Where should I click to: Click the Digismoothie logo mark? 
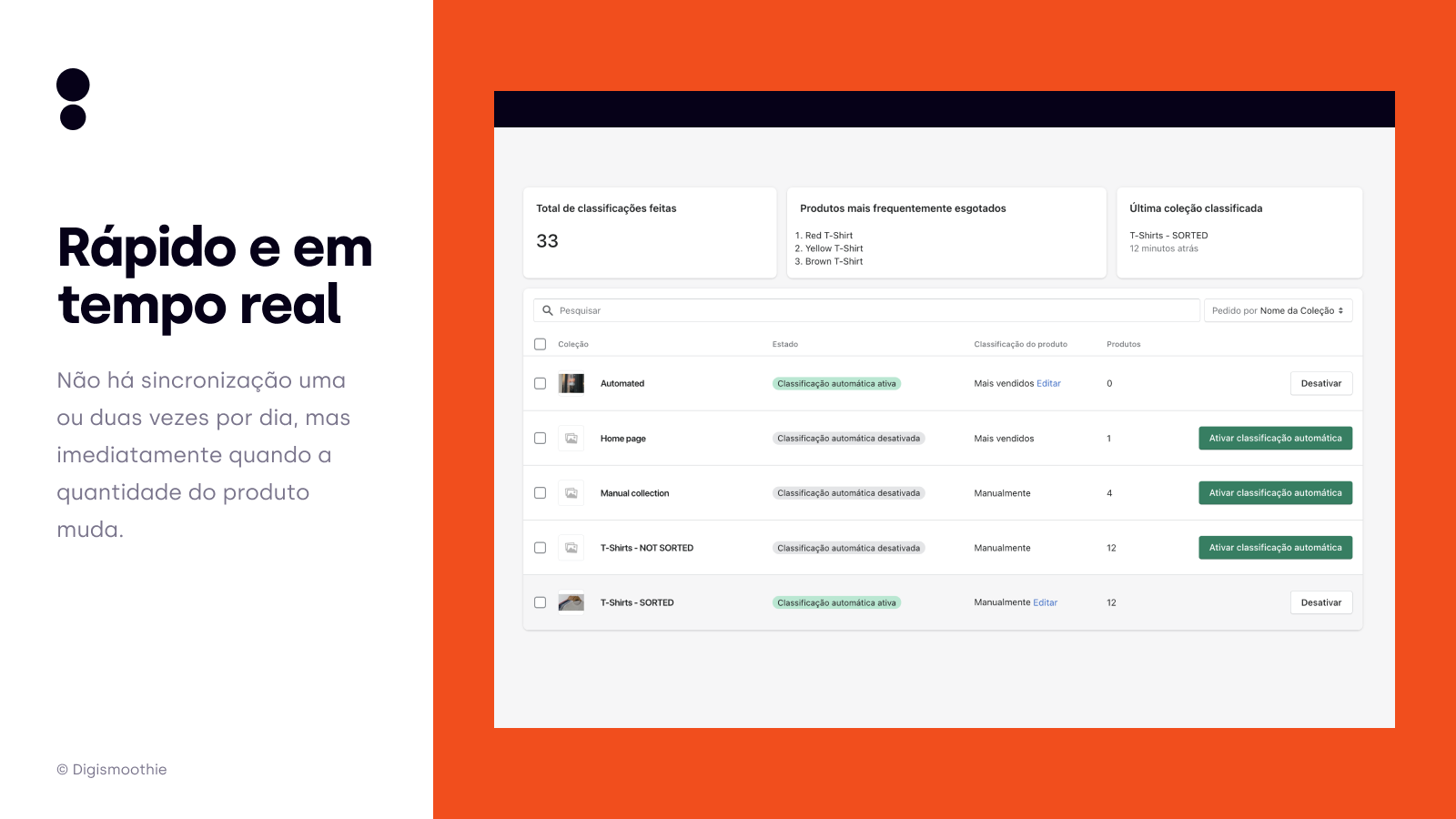[x=73, y=99]
